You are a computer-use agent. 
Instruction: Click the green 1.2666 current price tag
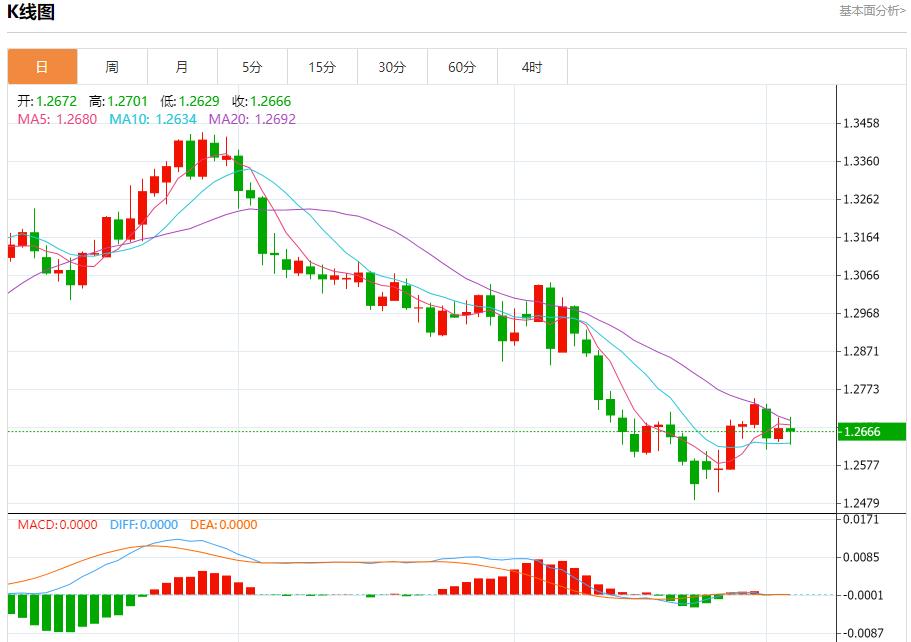[871, 432]
